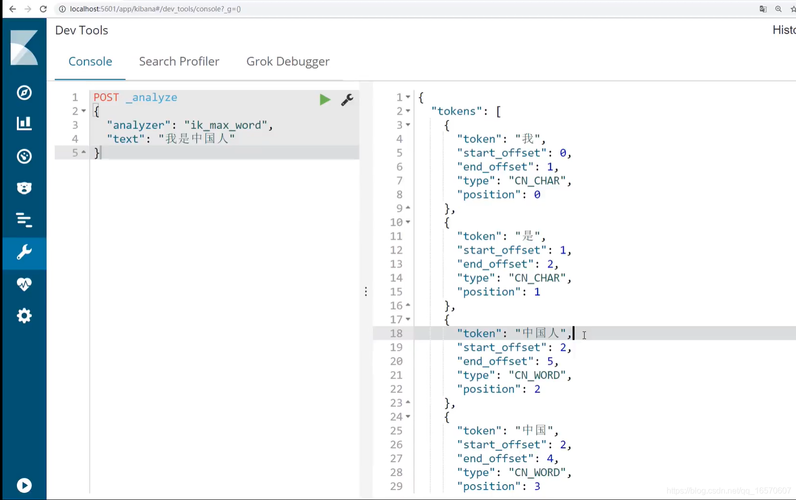The width and height of the screenshot is (796, 500).
Task: Open Monitoring heartbeat icon
Action: click(x=24, y=284)
